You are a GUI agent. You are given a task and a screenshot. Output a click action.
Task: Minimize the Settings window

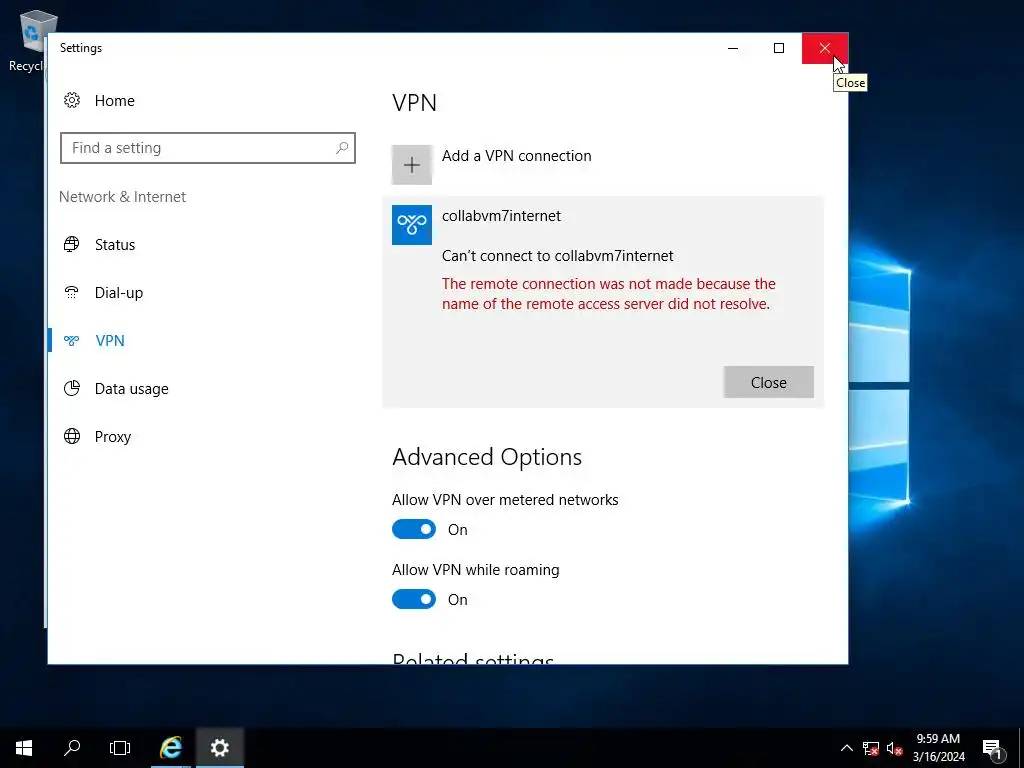pos(733,48)
